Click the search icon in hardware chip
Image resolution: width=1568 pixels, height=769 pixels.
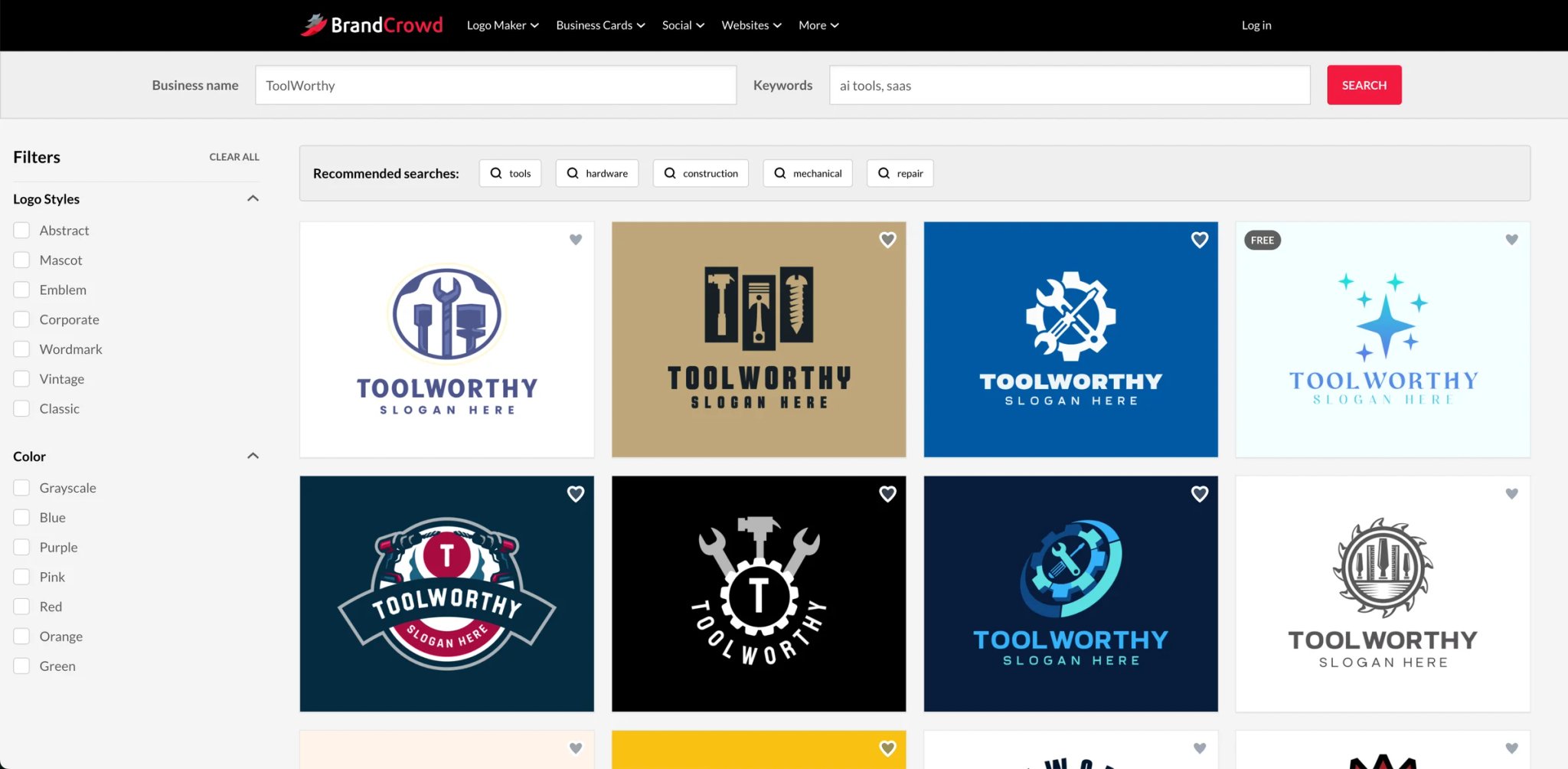pyautogui.click(x=573, y=173)
